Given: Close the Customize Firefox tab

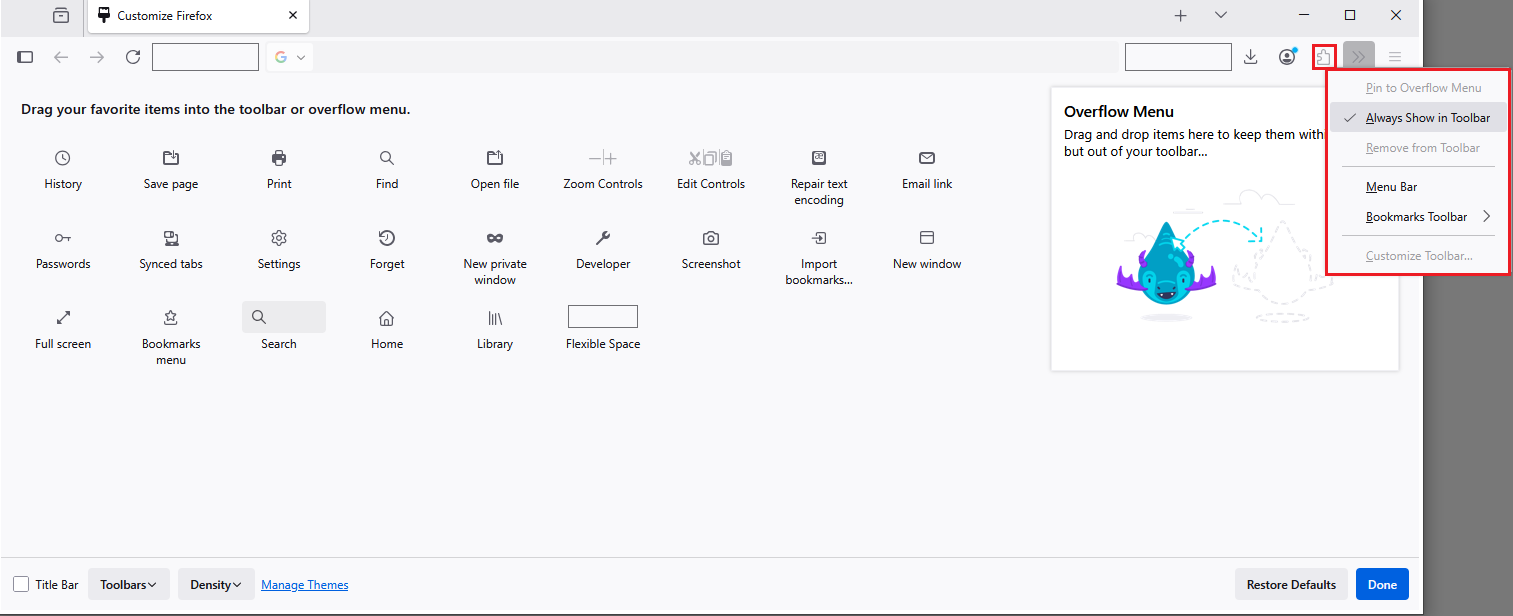Looking at the screenshot, I should (293, 15).
